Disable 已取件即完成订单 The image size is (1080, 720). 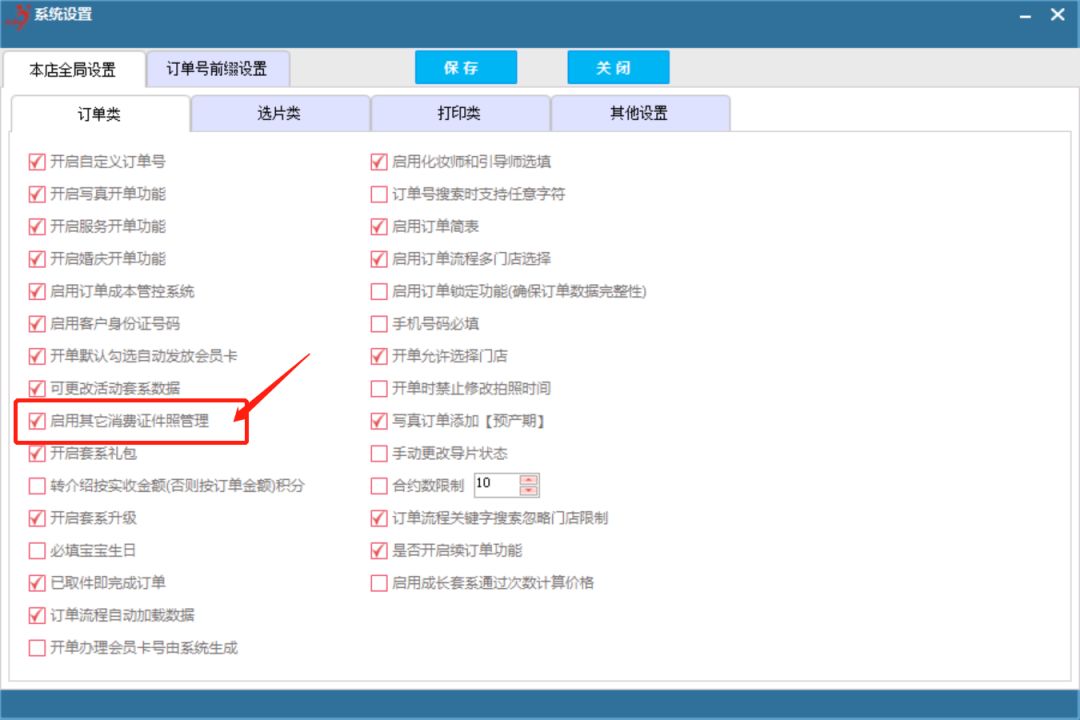pos(37,582)
